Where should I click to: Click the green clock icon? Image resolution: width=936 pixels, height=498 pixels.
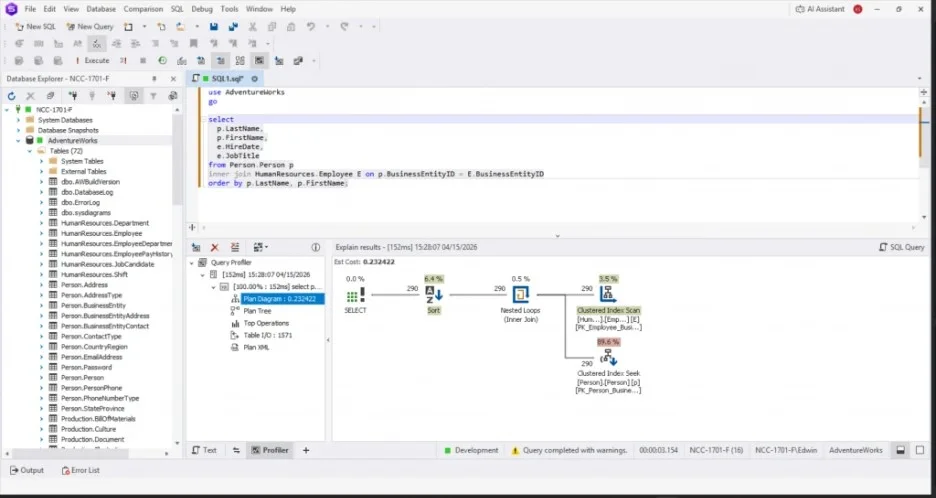point(162,60)
